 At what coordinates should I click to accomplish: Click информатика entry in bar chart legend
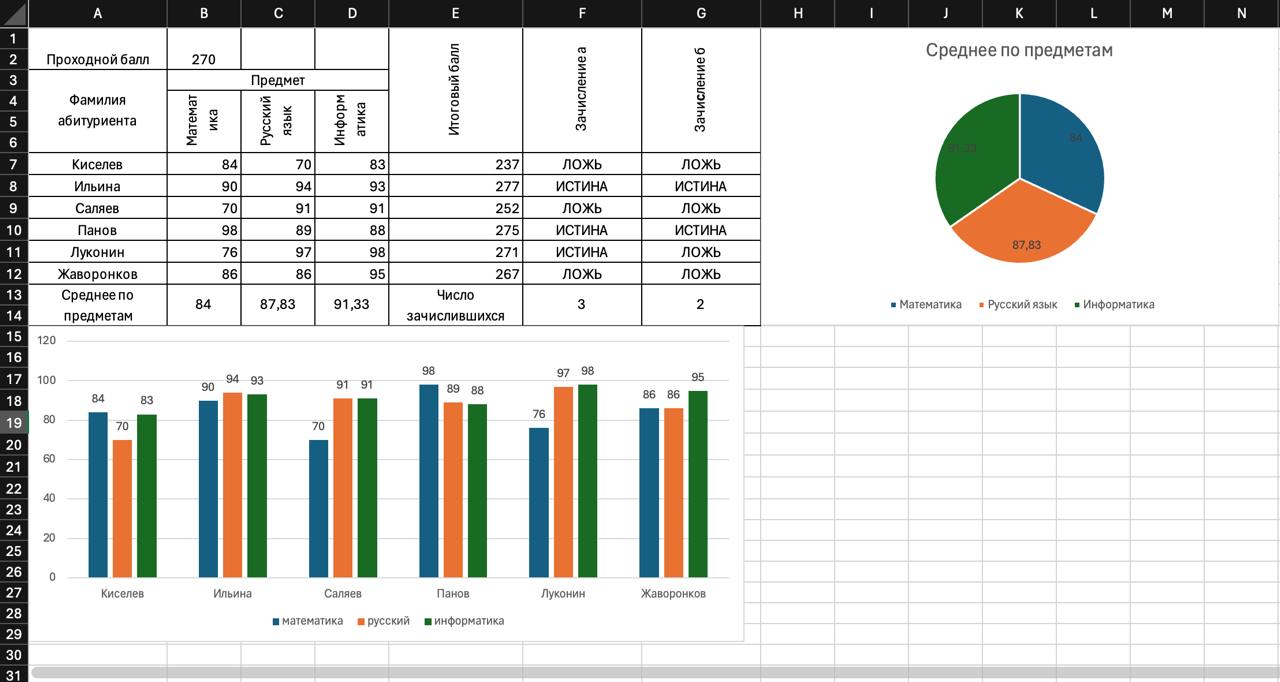(468, 621)
